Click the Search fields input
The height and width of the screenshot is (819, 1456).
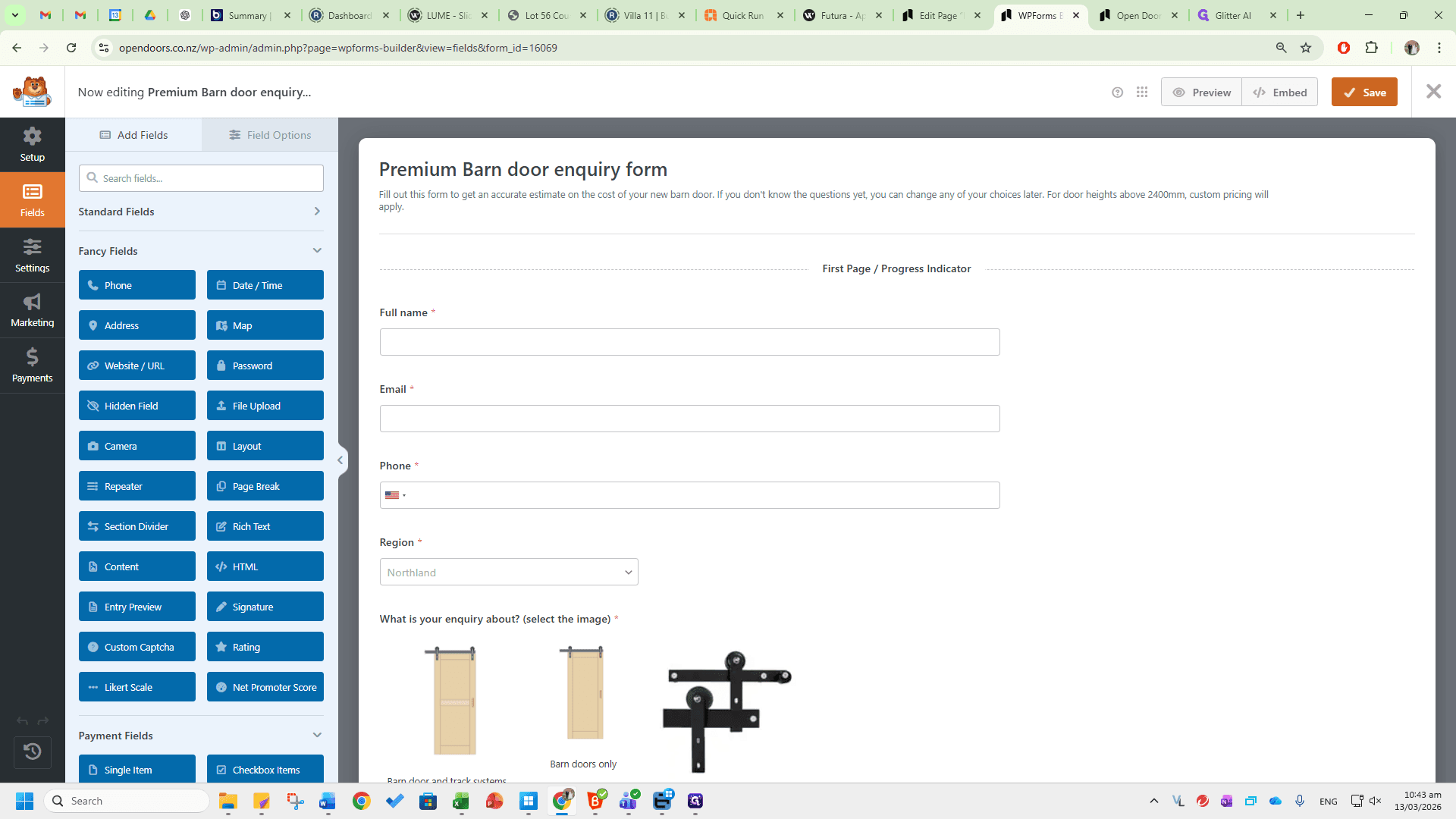click(201, 178)
